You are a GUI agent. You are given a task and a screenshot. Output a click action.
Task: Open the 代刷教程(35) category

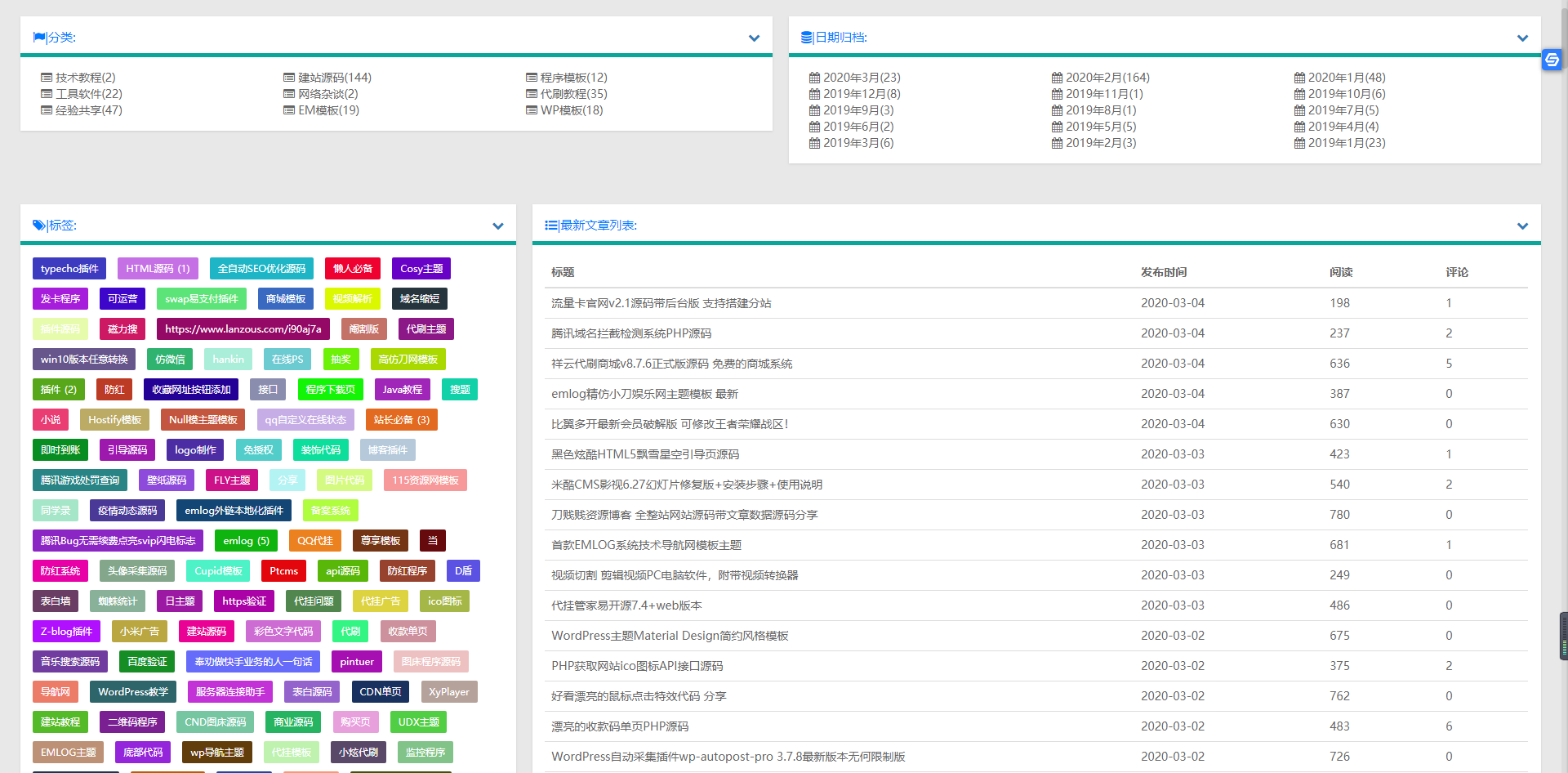click(573, 94)
